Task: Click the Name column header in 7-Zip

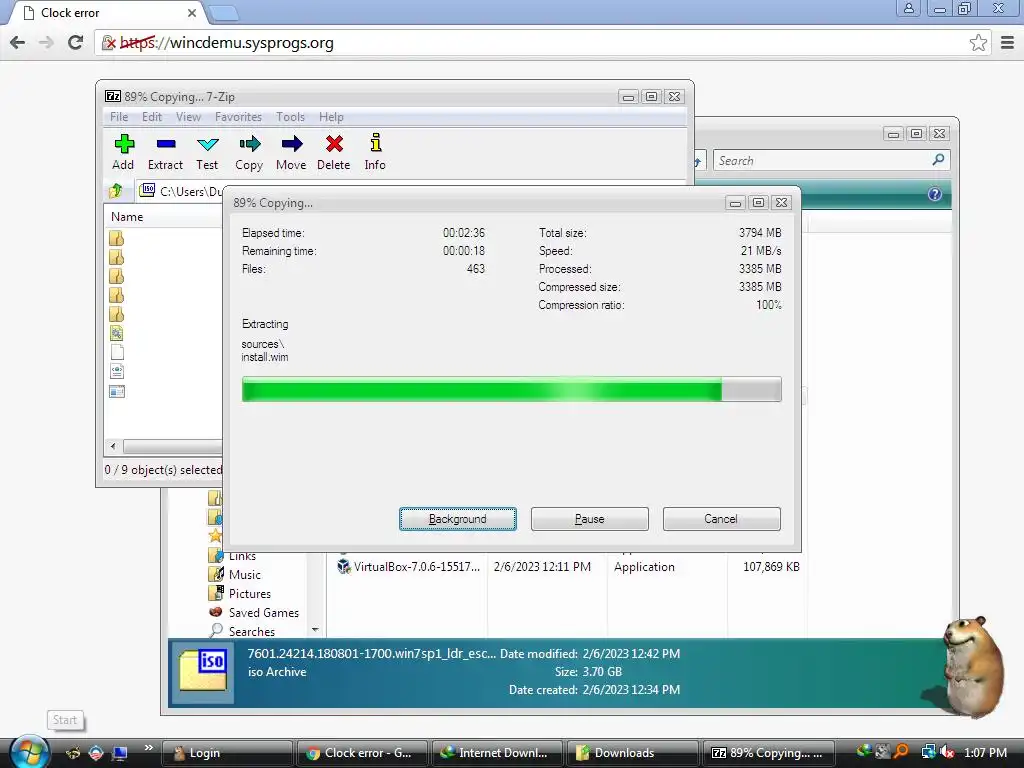Action: pyautogui.click(x=127, y=216)
